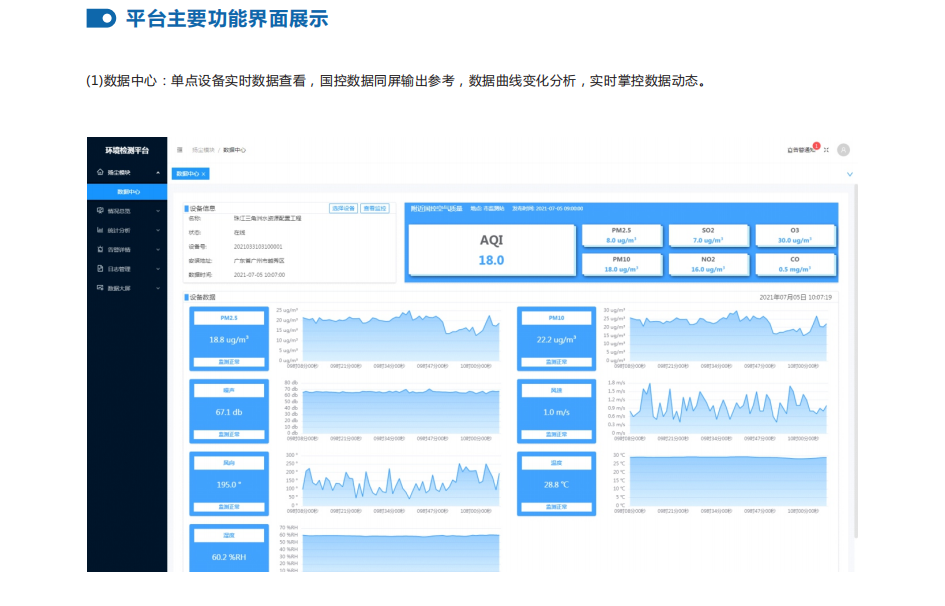Click the 设备信息 section heading
945x606 pixels.
[200, 208]
